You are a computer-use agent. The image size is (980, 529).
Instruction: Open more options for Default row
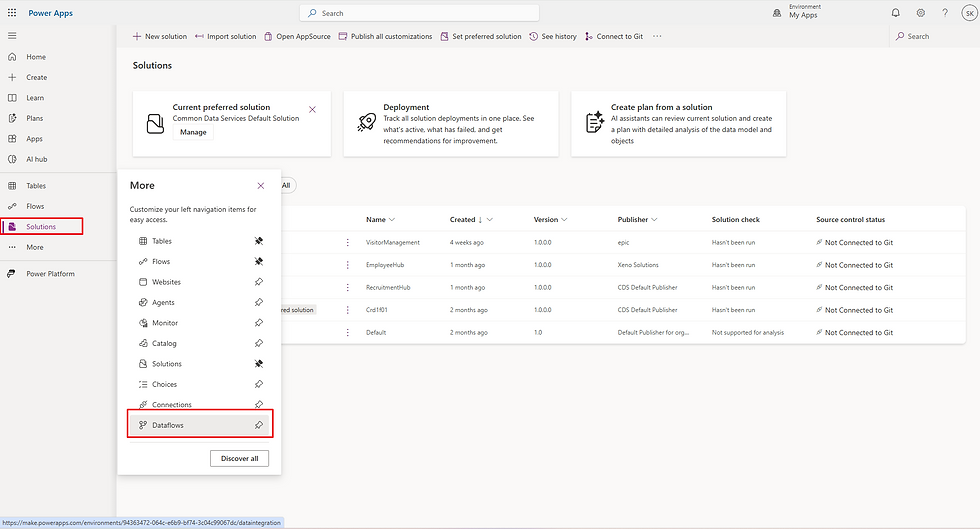pyautogui.click(x=348, y=333)
